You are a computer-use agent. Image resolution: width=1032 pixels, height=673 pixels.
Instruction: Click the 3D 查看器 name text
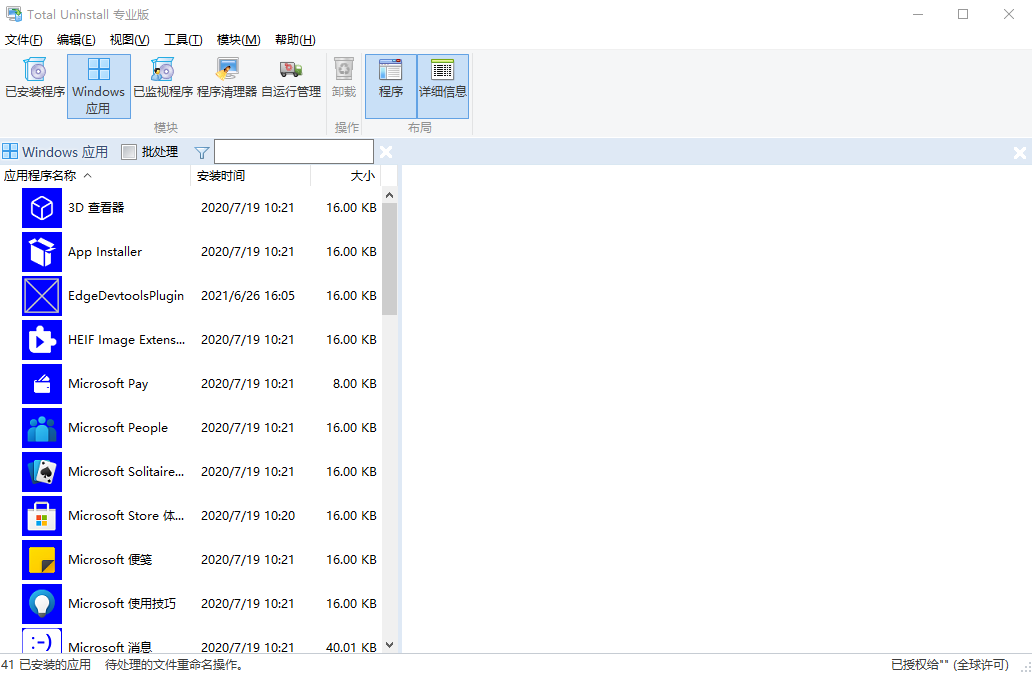click(x=96, y=208)
